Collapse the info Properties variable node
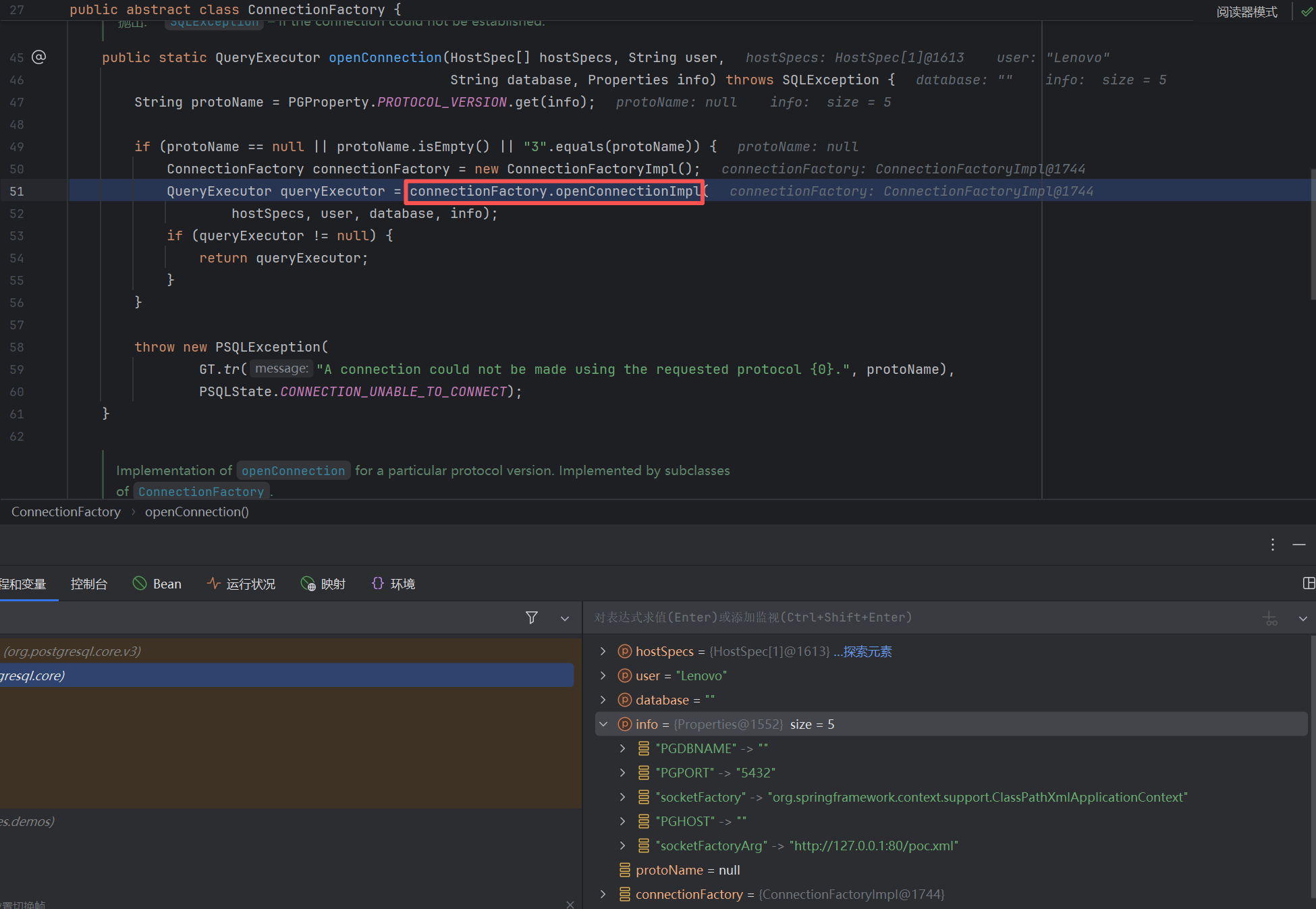The width and height of the screenshot is (1316, 909). click(603, 724)
